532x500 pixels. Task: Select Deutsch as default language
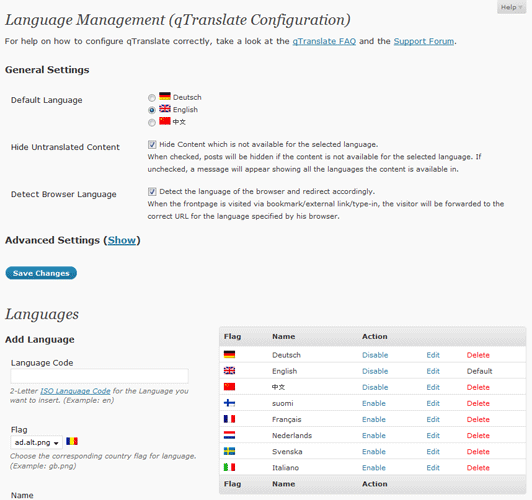tap(152, 98)
